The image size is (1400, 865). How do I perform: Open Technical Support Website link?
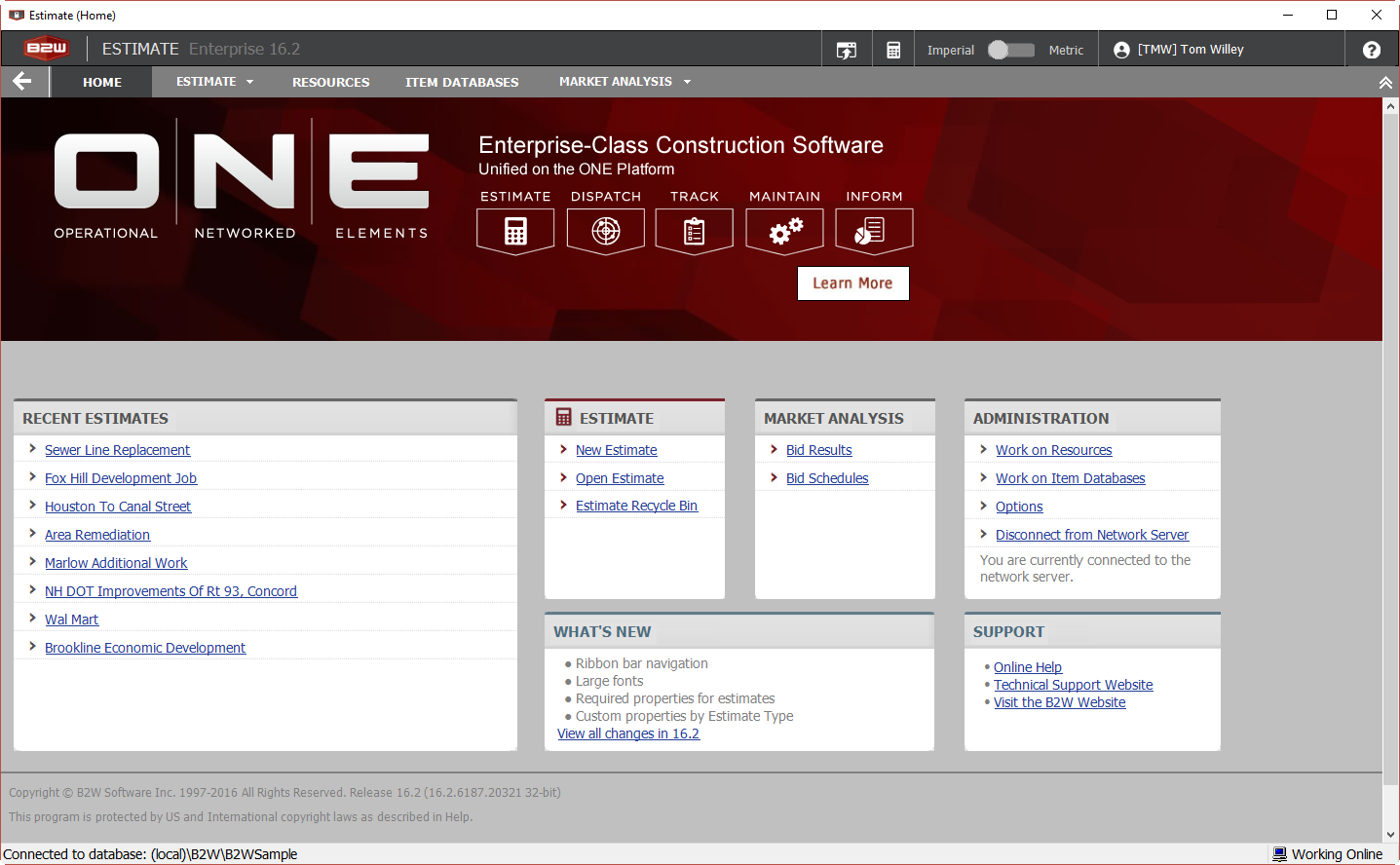click(1073, 685)
